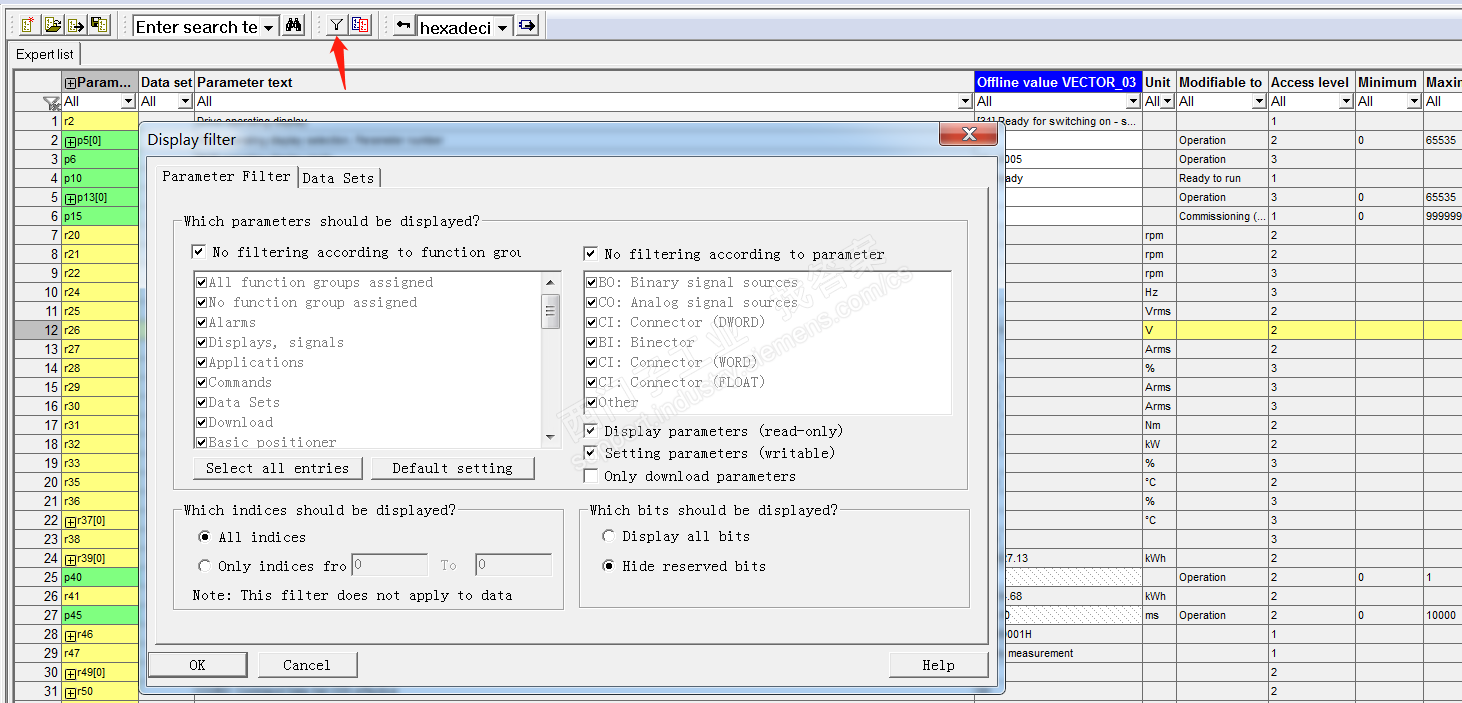Switch to the Expert list tab
Viewport: 1462px width, 703px height.
[45, 55]
